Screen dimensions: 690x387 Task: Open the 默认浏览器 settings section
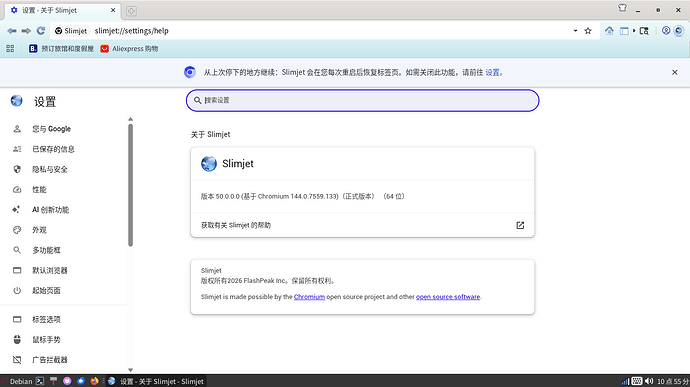pyautogui.click(x=64, y=270)
